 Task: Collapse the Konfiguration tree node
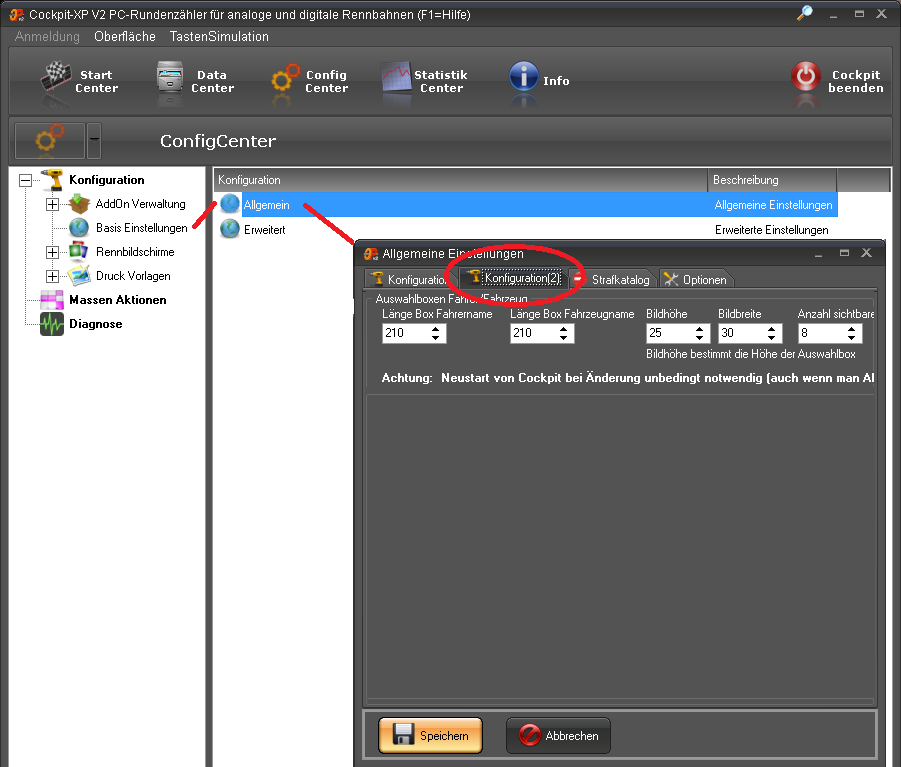(25, 180)
